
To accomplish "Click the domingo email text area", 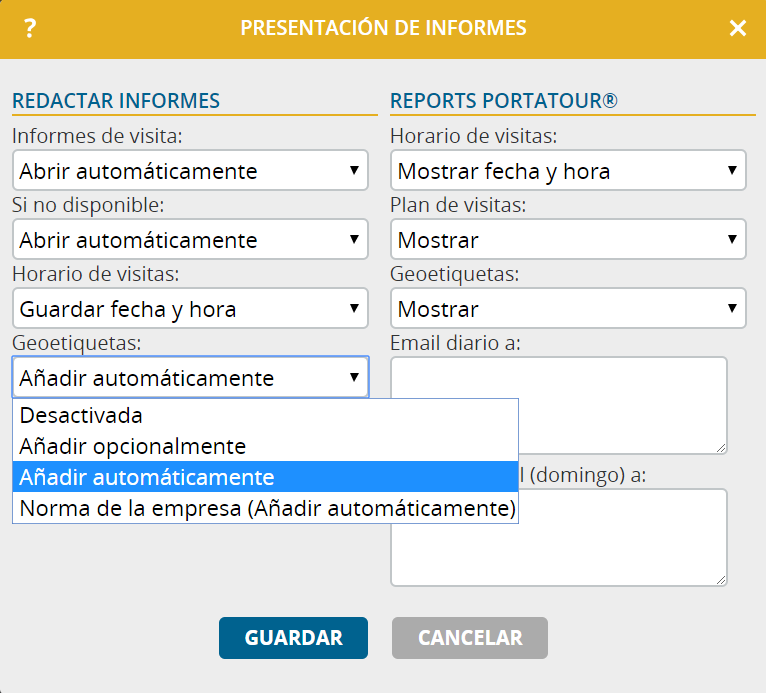I will pyautogui.click(x=559, y=537).
